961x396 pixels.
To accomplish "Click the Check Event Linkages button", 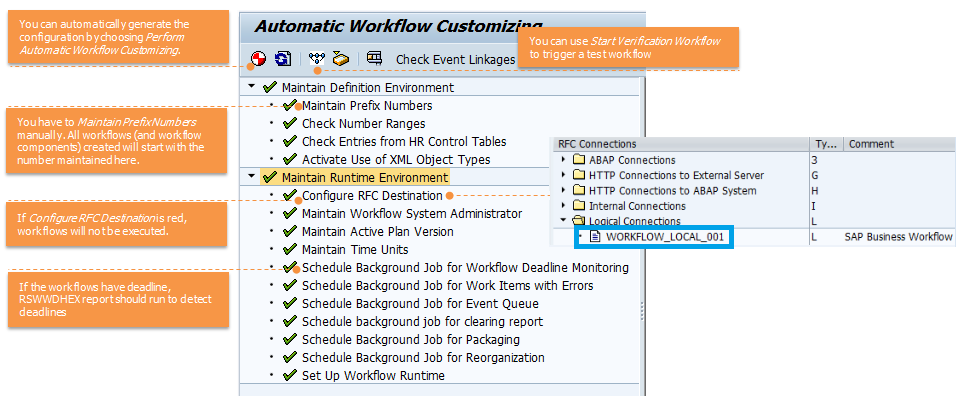I will (455, 59).
